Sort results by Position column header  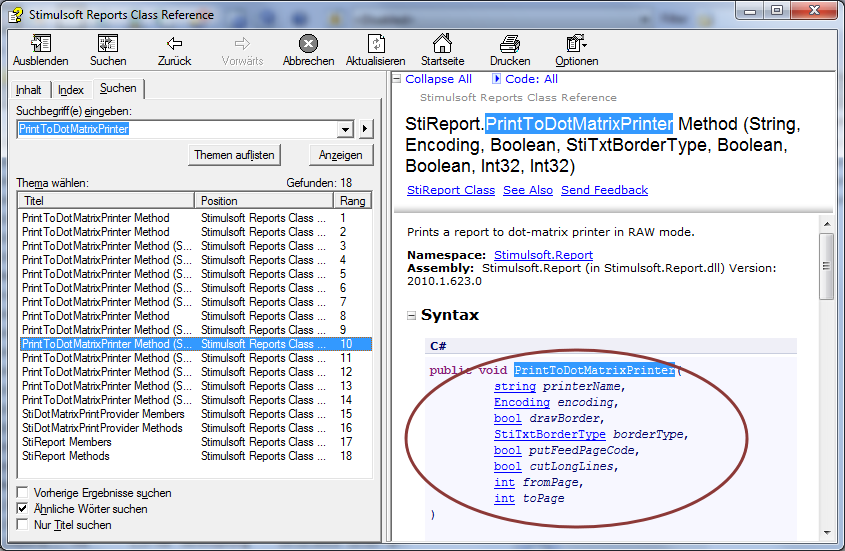[264, 201]
